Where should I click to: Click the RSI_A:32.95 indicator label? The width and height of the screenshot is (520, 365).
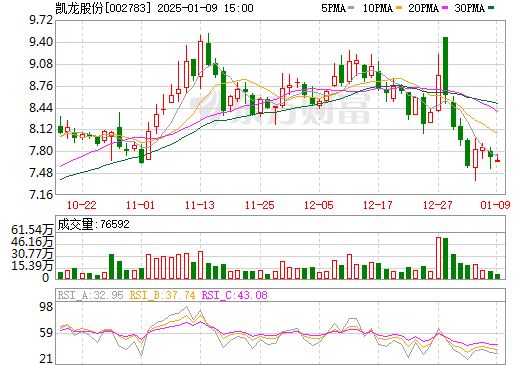click(90, 295)
